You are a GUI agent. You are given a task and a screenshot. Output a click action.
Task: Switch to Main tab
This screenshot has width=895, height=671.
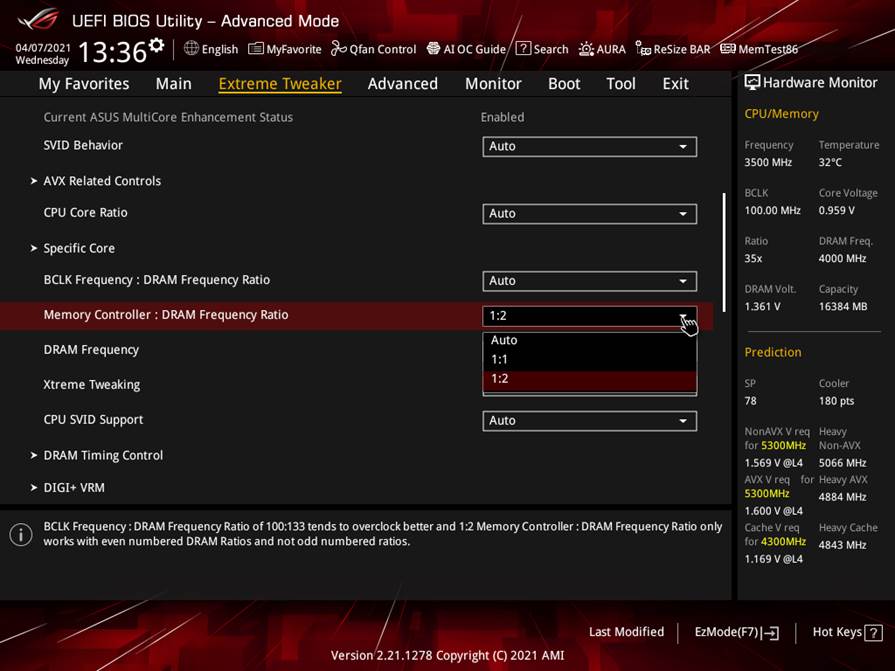click(174, 84)
